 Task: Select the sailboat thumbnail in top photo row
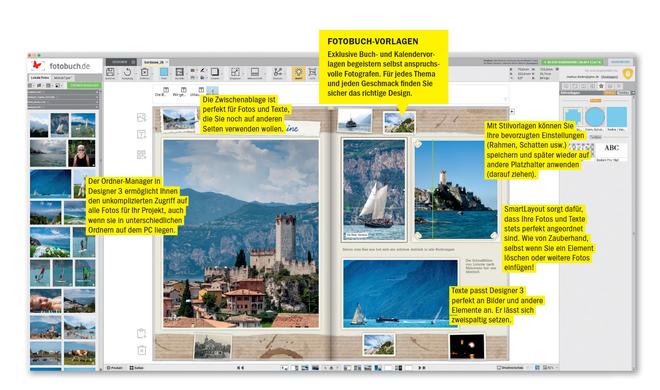pyautogui.click(x=60, y=125)
